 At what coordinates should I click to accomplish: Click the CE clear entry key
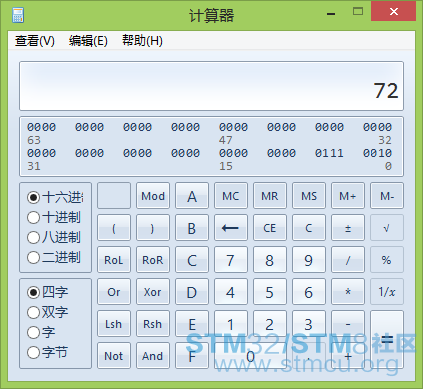(270, 228)
